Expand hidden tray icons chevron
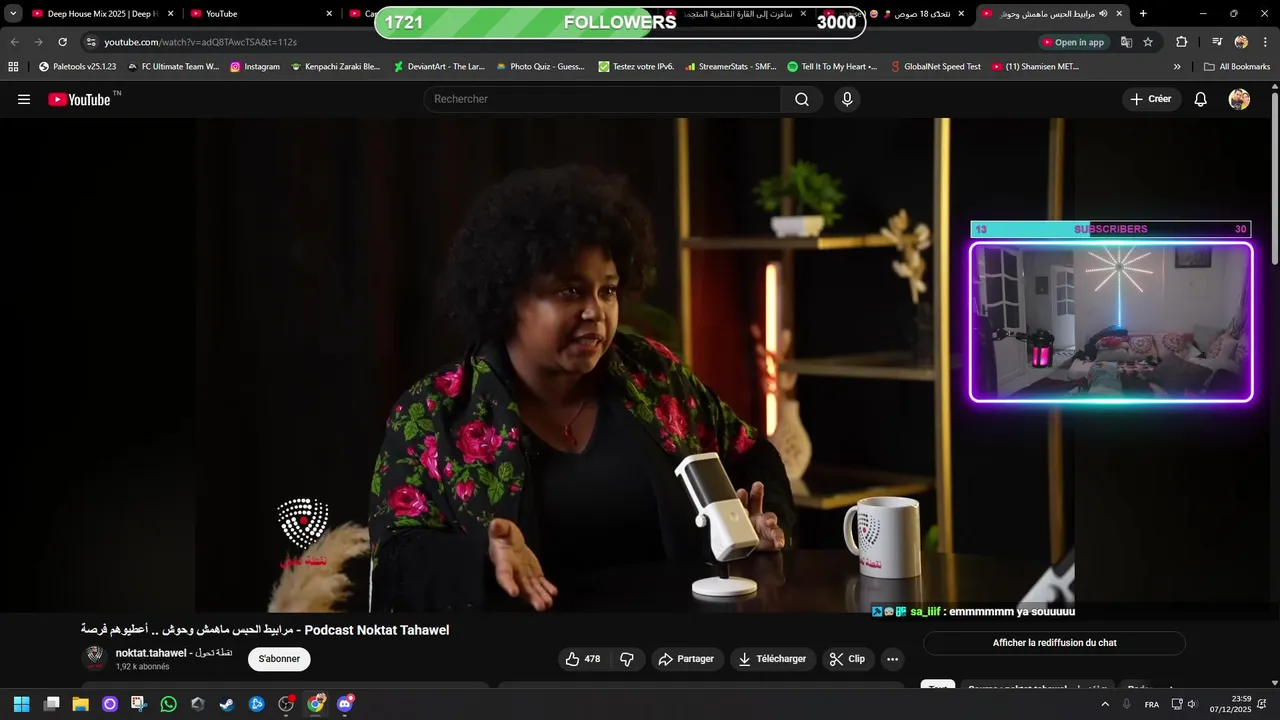Screen dimensions: 1280x720 click(x=1105, y=704)
